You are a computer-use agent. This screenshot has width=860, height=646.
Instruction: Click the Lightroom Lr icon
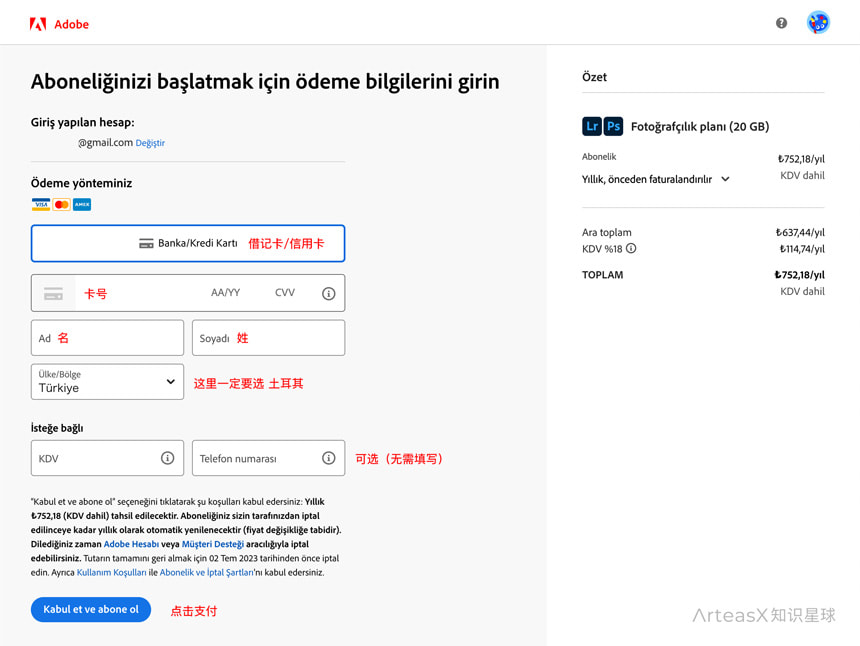pyautogui.click(x=592, y=126)
